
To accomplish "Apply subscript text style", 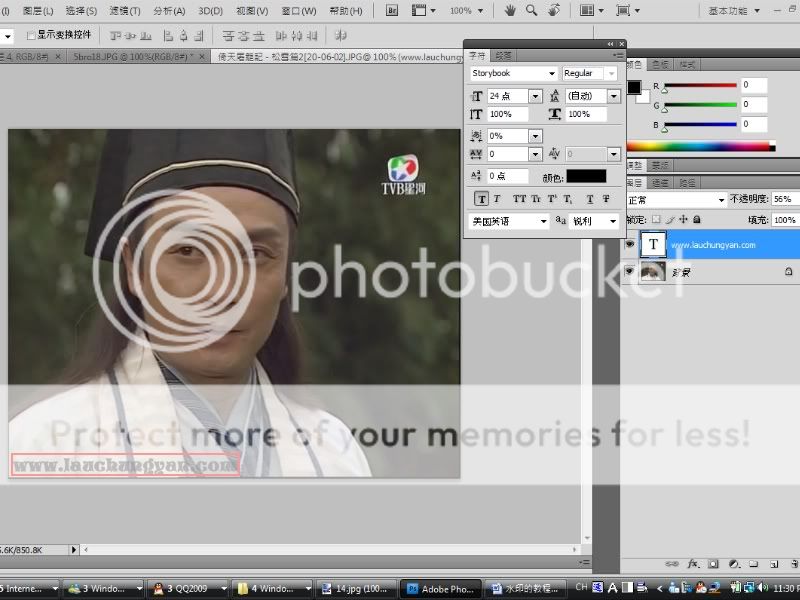I will pos(568,199).
